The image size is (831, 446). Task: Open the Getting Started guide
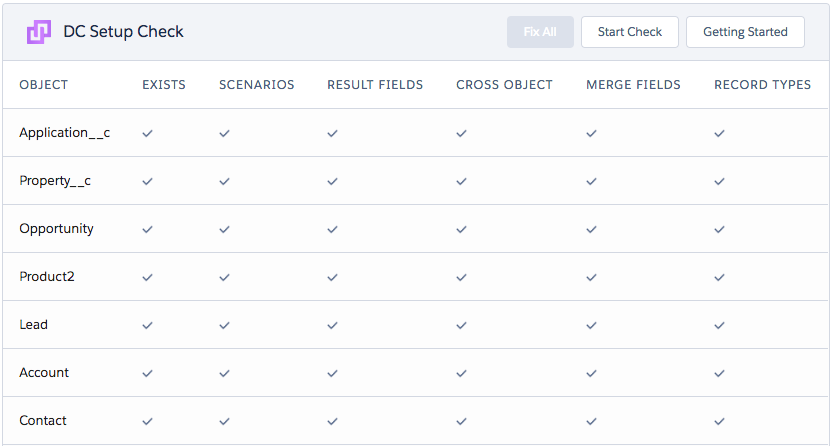745,32
